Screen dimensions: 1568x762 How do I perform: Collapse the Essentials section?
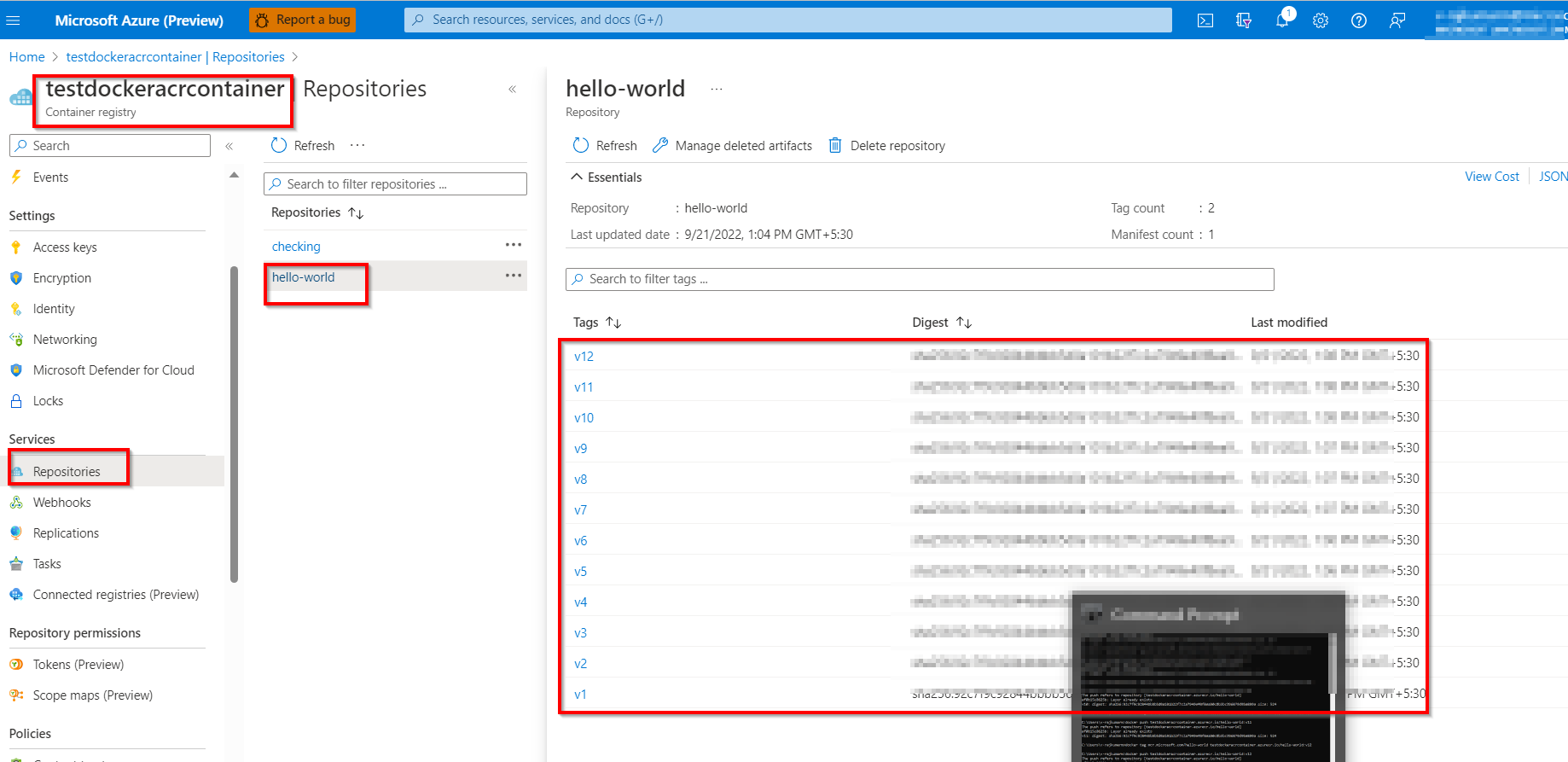tap(606, 177)
